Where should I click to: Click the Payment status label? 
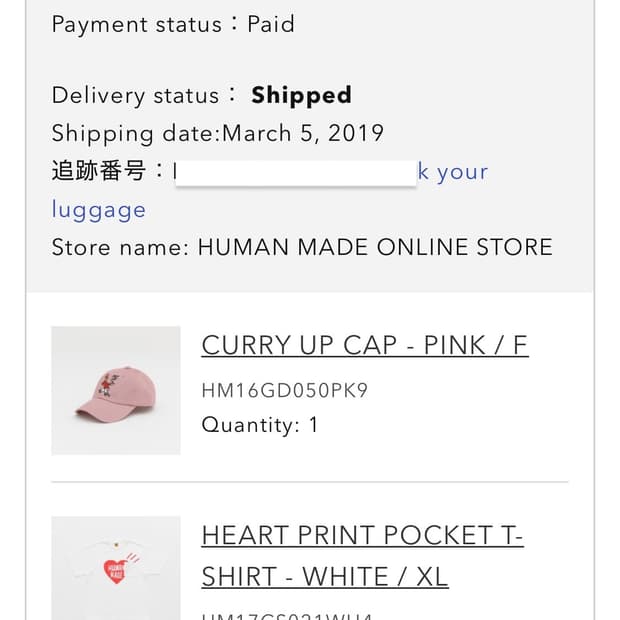click(136, 24)
